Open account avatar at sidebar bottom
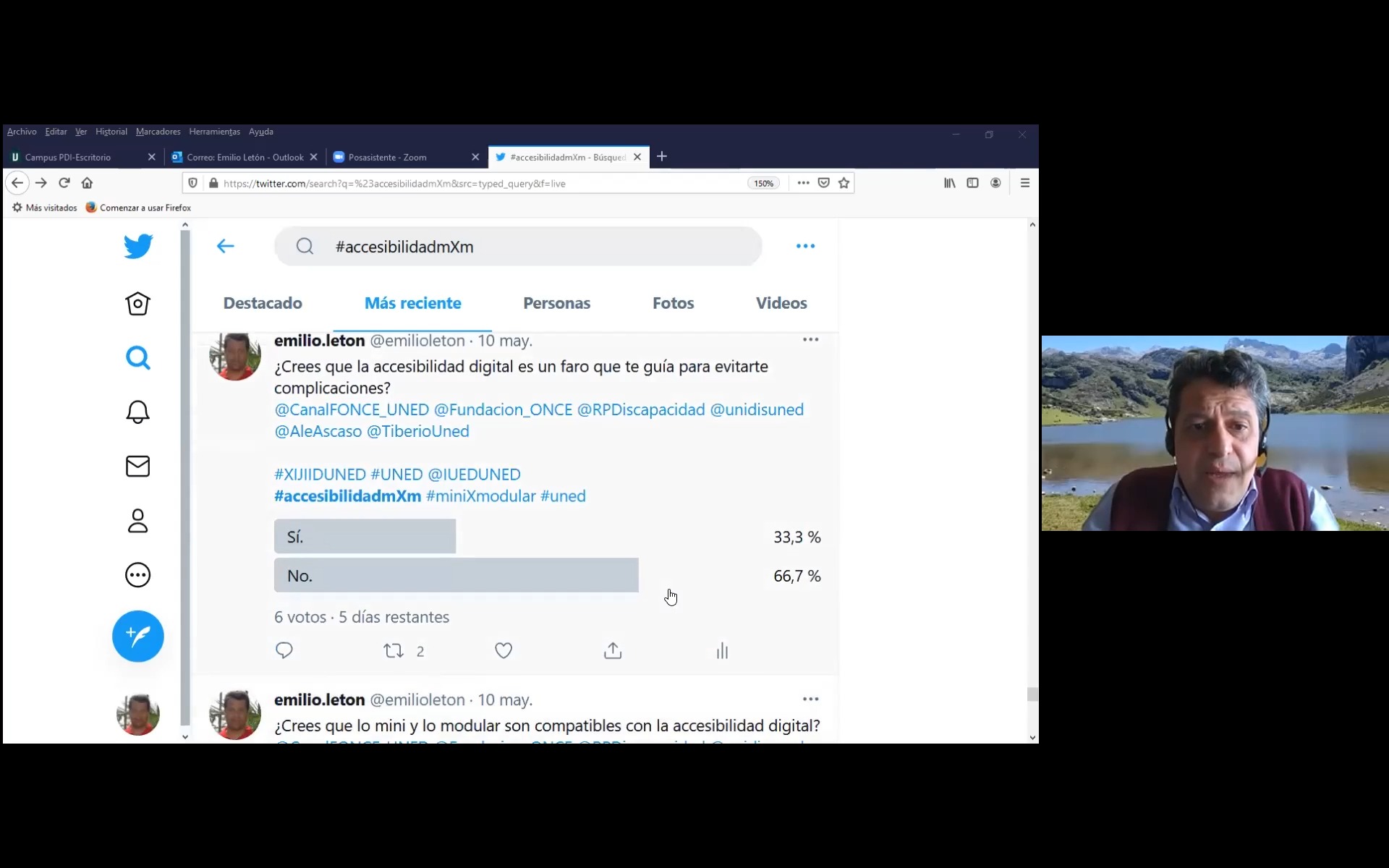Screen dimensions: 1389x868 [138, 714]
